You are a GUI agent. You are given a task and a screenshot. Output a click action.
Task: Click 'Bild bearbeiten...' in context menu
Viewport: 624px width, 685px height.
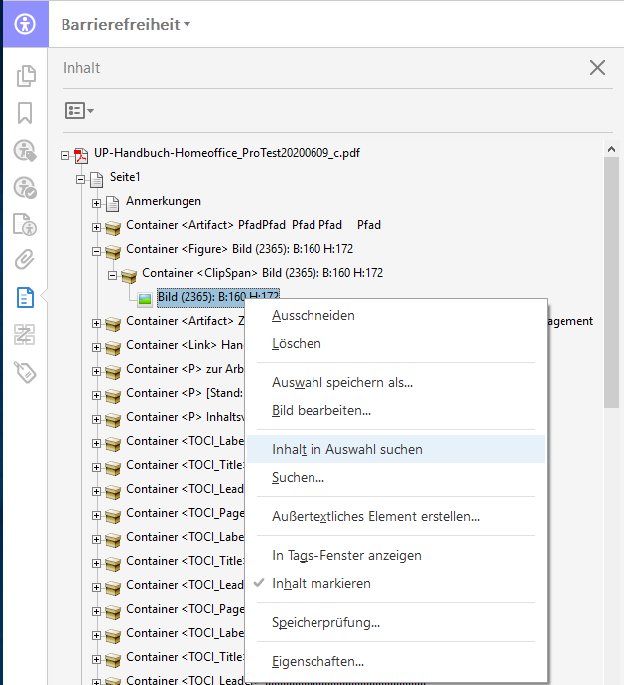(x=321, y=410)
